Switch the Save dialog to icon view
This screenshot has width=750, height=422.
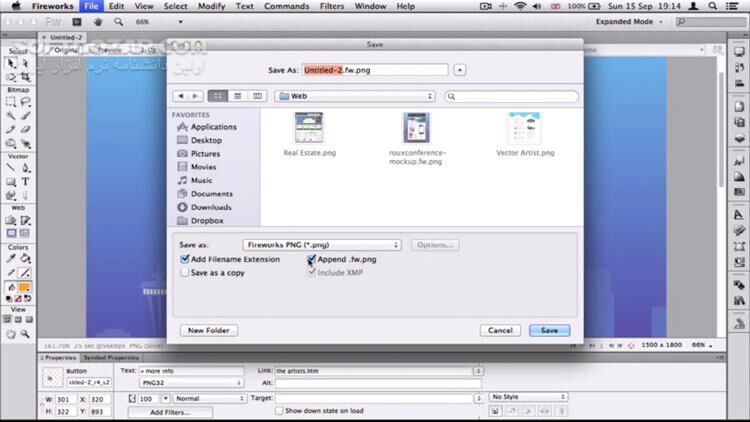click(219, 96)
